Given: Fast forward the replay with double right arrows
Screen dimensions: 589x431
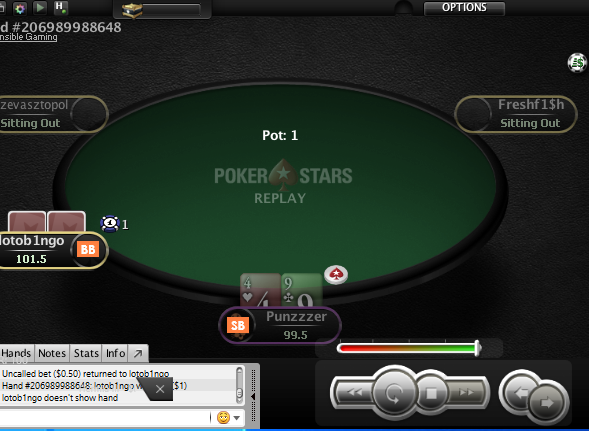Looking at the screenshot, I should coord(467,393).
